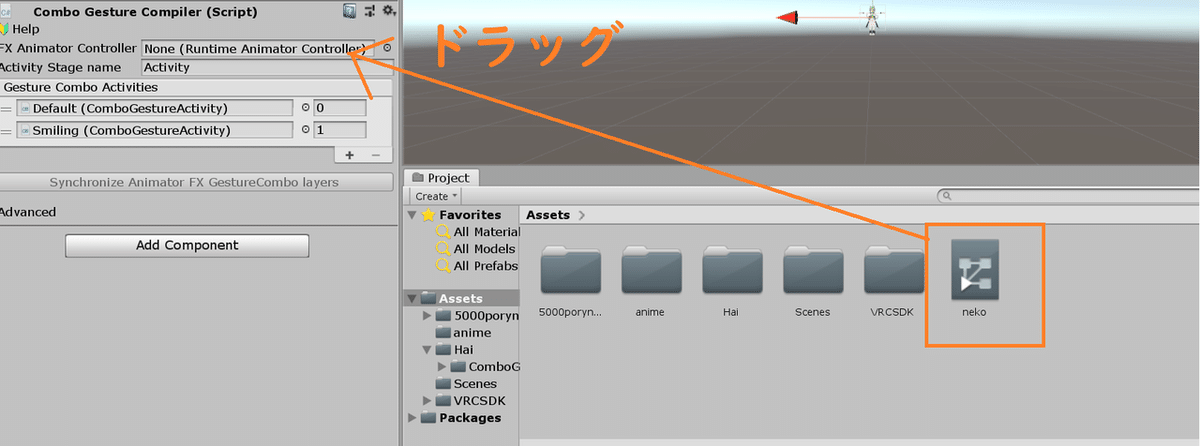Collapse the Hai folder tree arrow
This screenshot has width=1200, height=446.
tap(427, 350)
